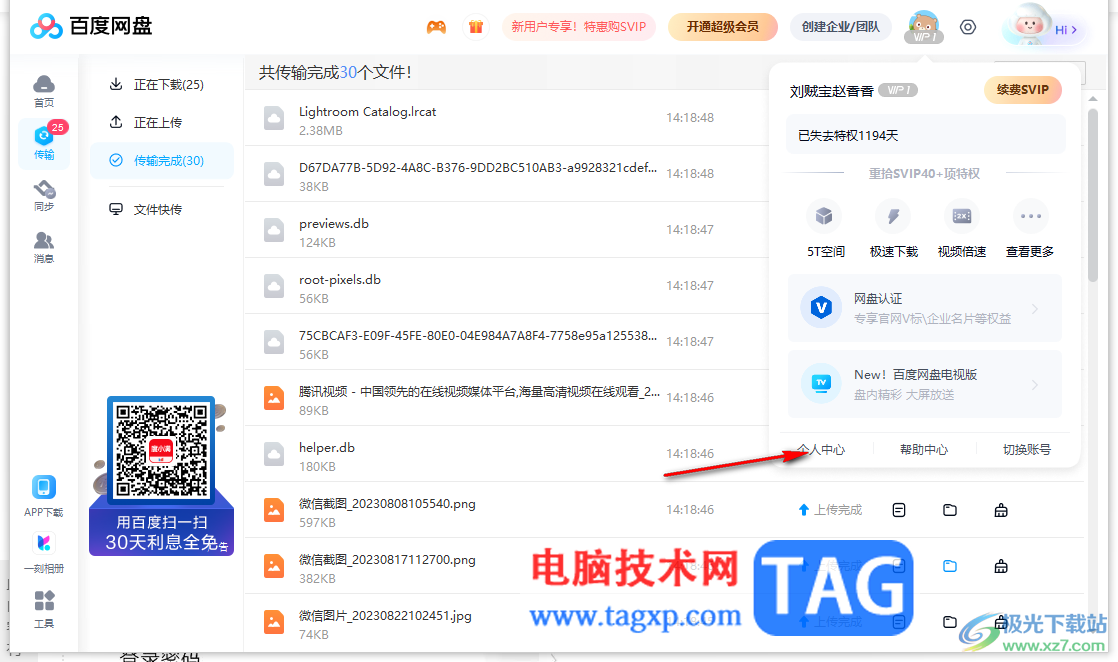Open the Sync (同步) sidebar icon
This screenshot has height=662, width=1118.
[x=43, y=195]
